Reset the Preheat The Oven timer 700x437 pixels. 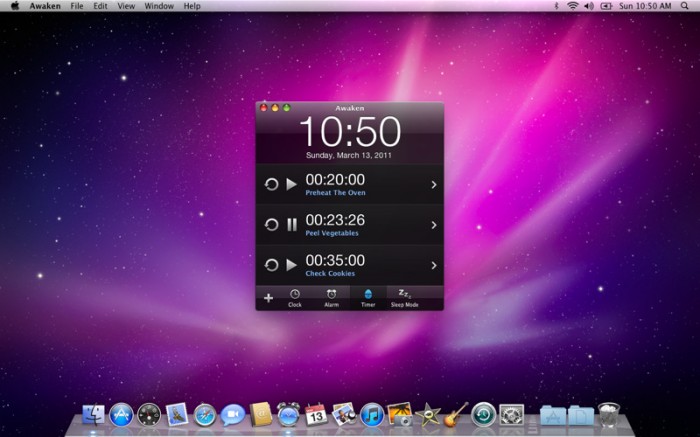click(x=270, y=185)
